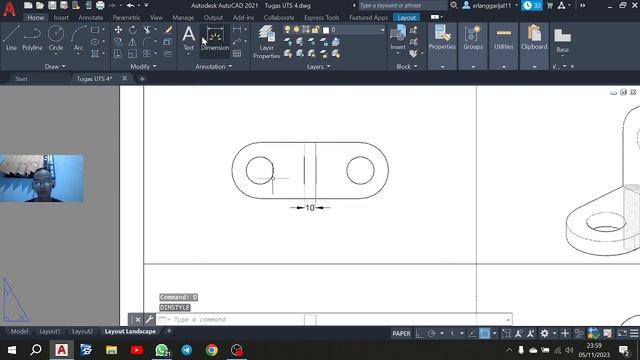Toggle Clean Screen in status bar
Image resolution: width=640 pixels, height=360 pixels.
622,333
